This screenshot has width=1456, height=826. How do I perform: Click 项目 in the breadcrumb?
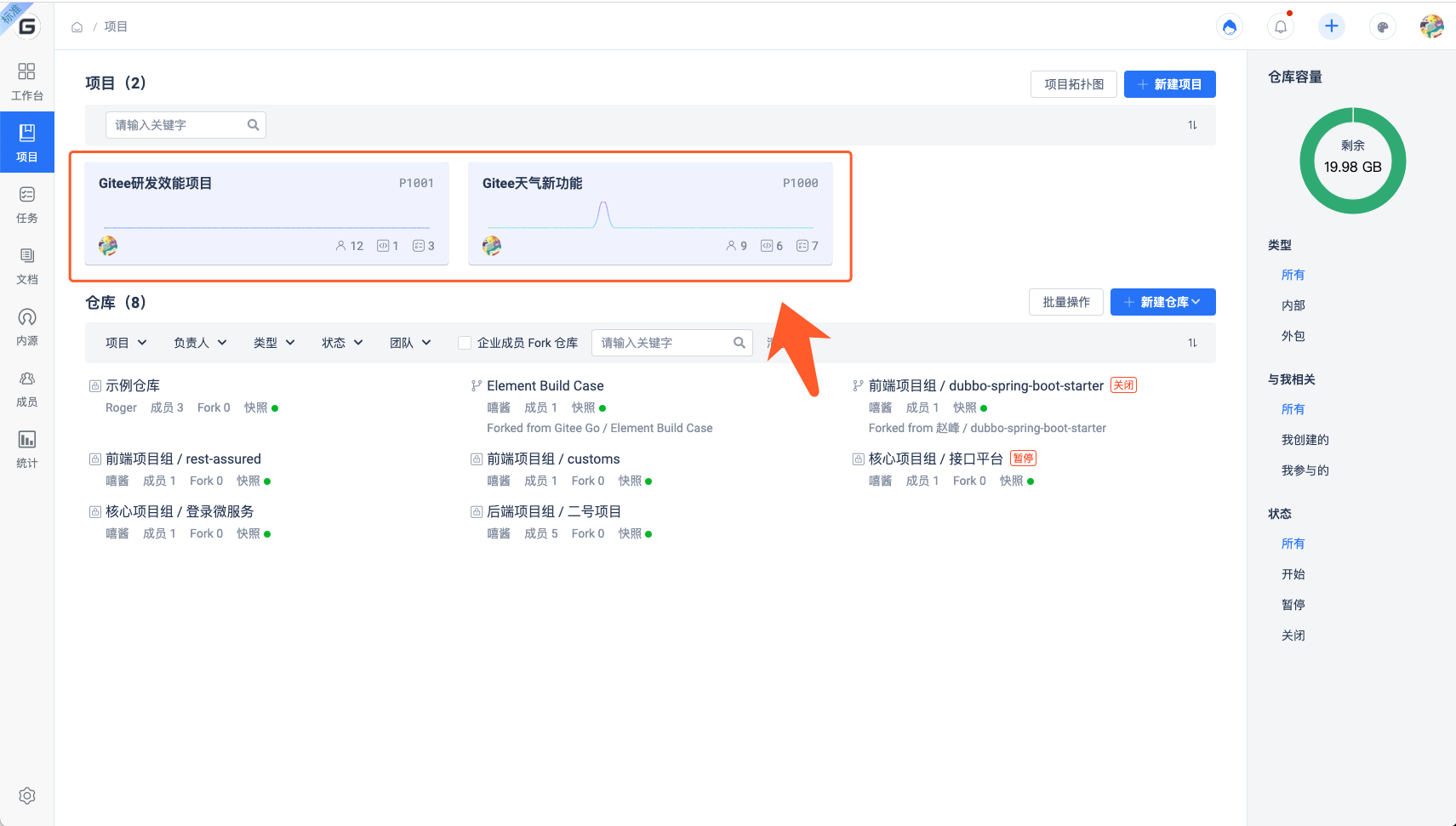tap(116, 27)
